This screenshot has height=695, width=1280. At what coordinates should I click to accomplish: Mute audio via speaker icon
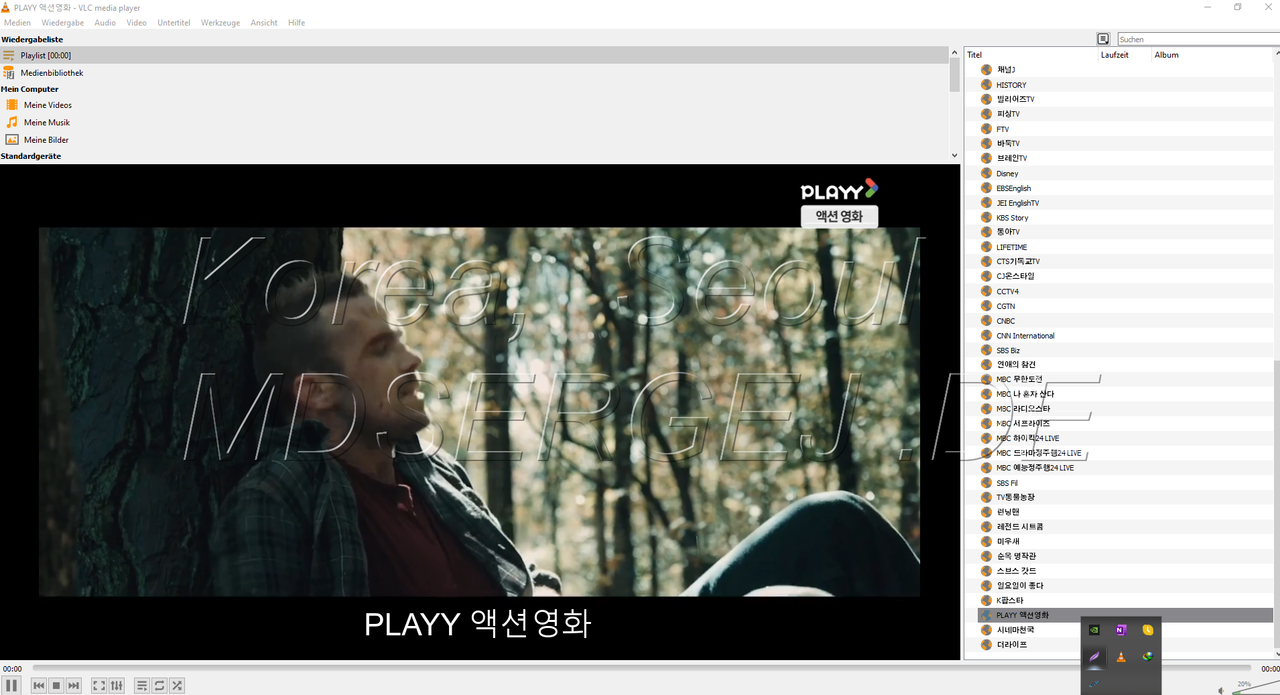click(1221, 690)
